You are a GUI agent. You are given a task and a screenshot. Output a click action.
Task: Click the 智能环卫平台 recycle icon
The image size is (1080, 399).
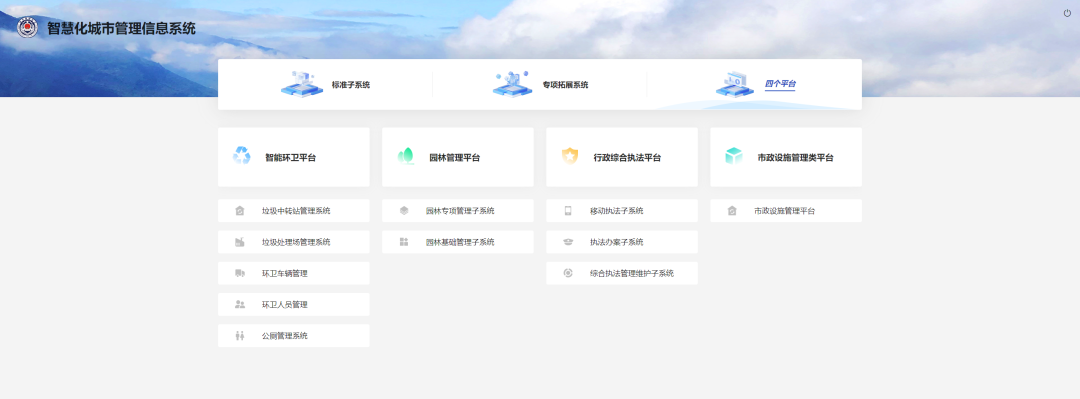(x=242, y=156)
